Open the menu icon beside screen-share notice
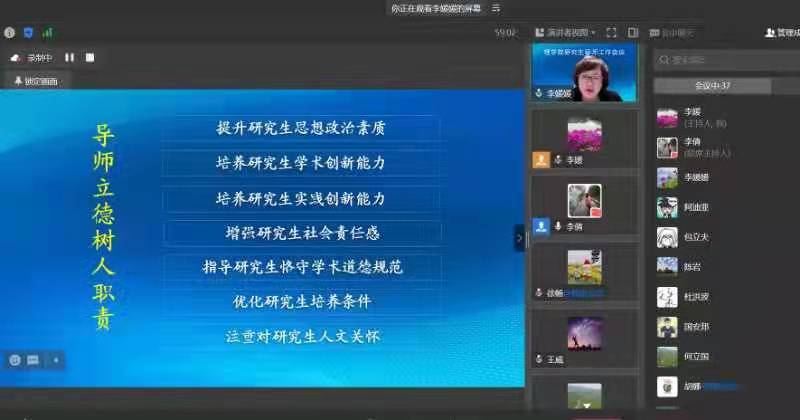This screenshot has height=420, width=800. (495, 8)
